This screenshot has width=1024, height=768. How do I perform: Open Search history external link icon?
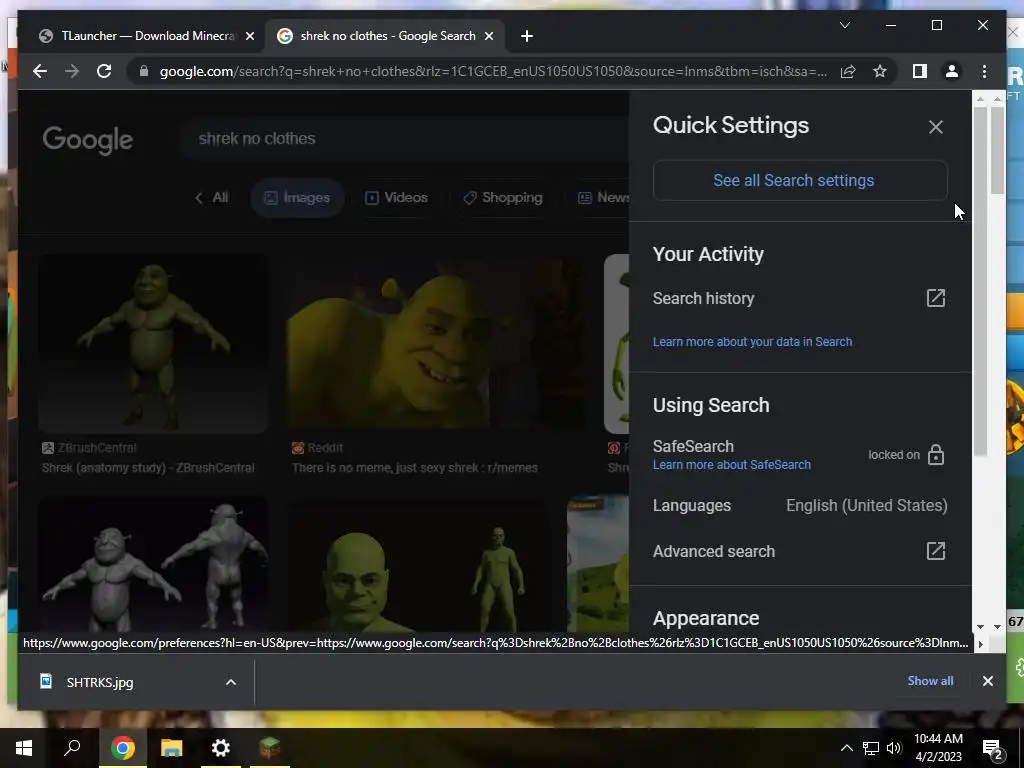pyautogui.click(x=936, y=298)
